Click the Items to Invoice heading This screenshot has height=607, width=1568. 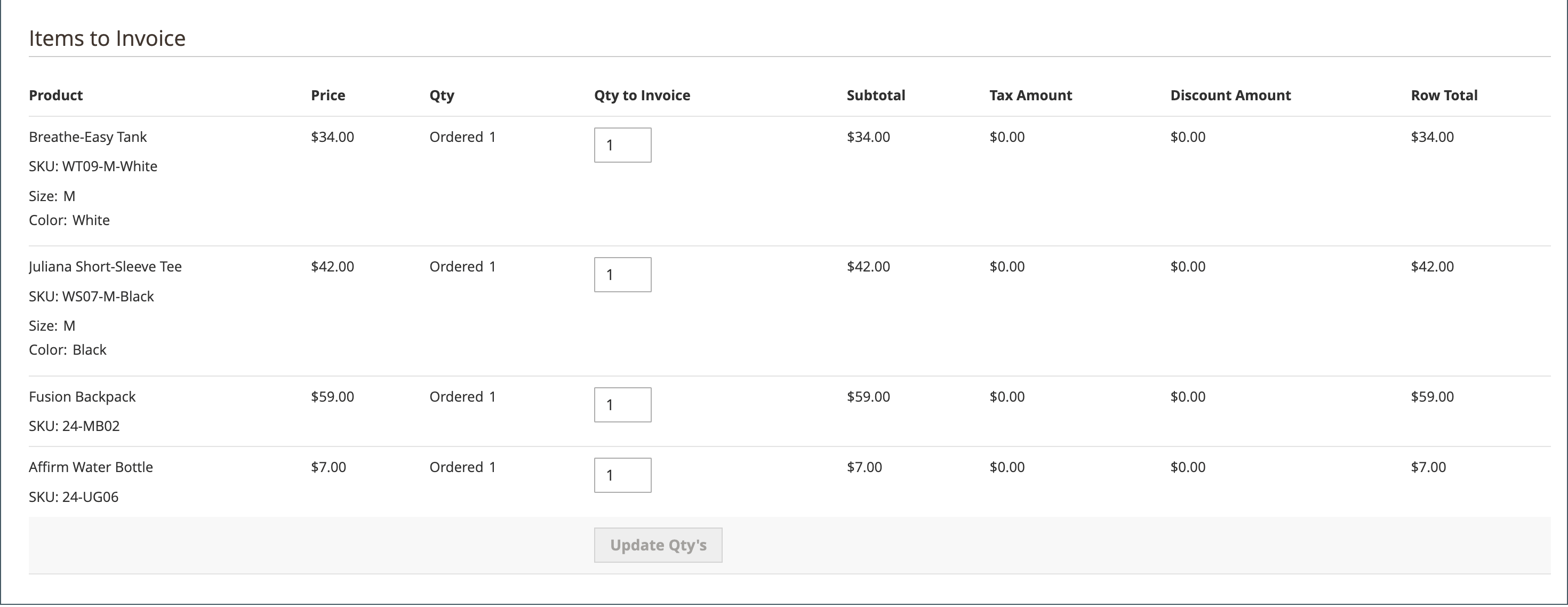pos(107,38)
